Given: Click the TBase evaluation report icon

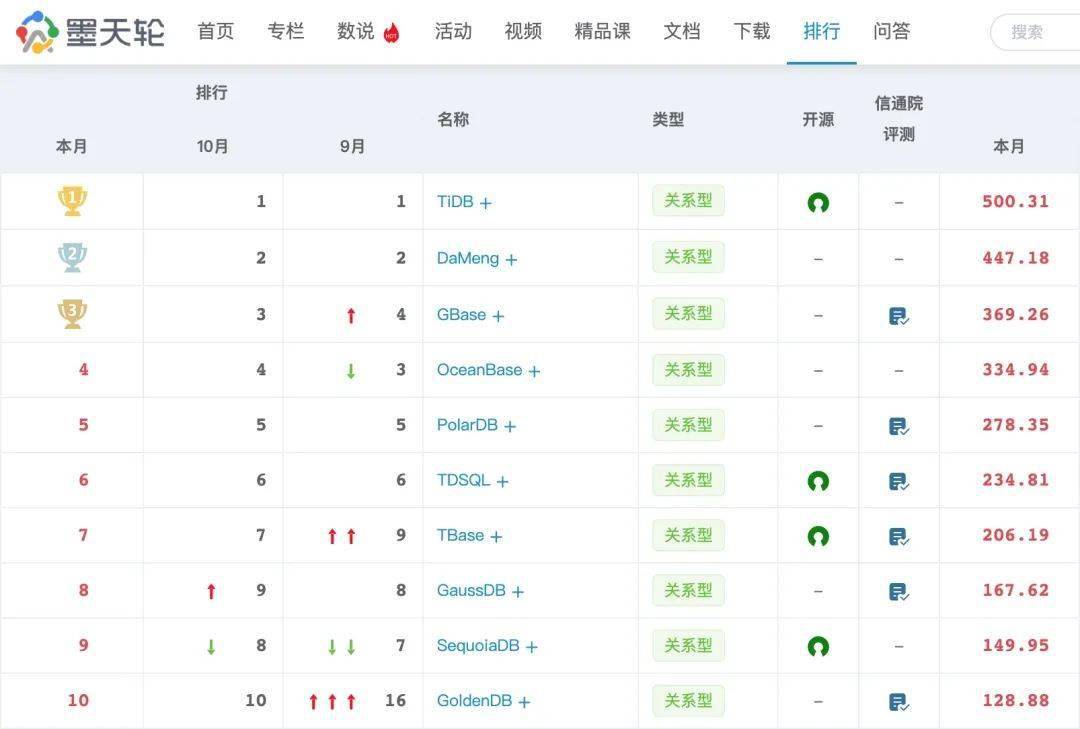Looking at the screenshot, I should click(x=898, y=537).
